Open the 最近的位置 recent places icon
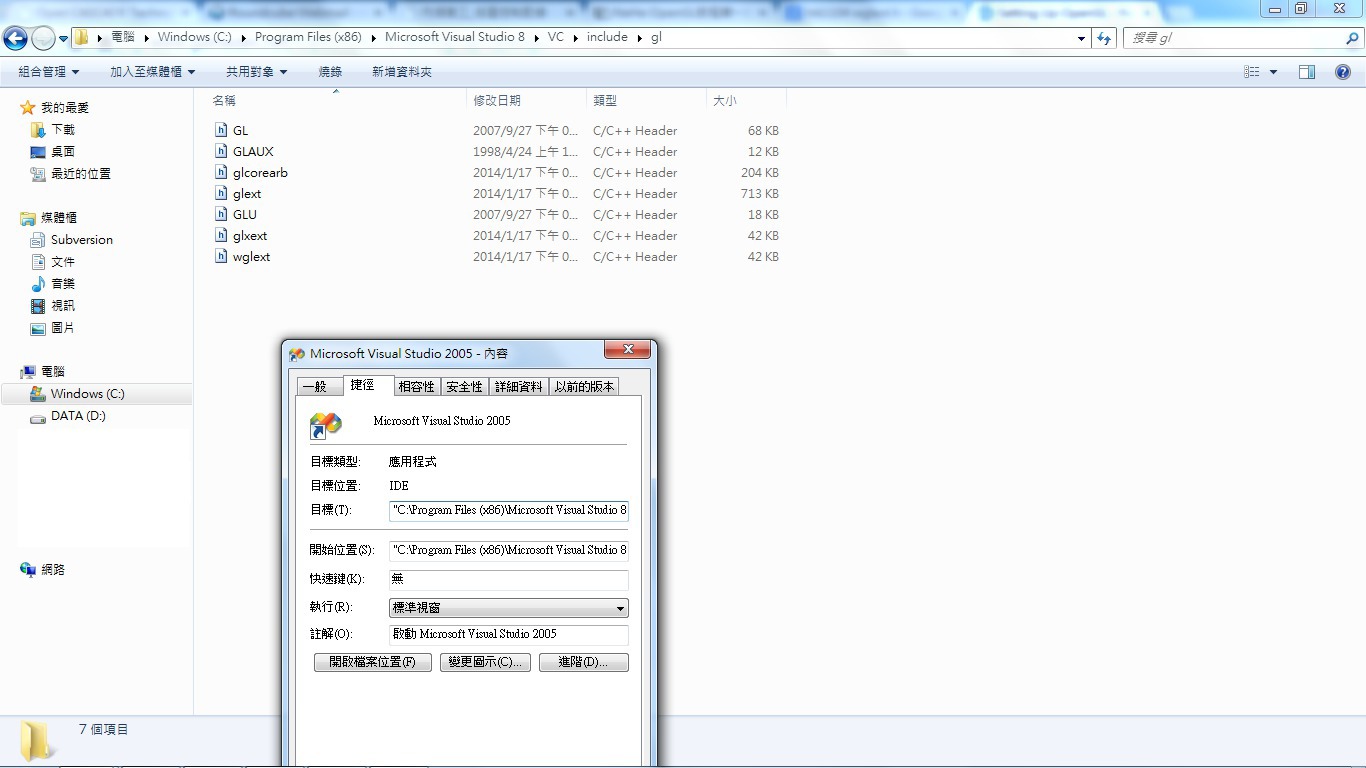 pos(38,174)
